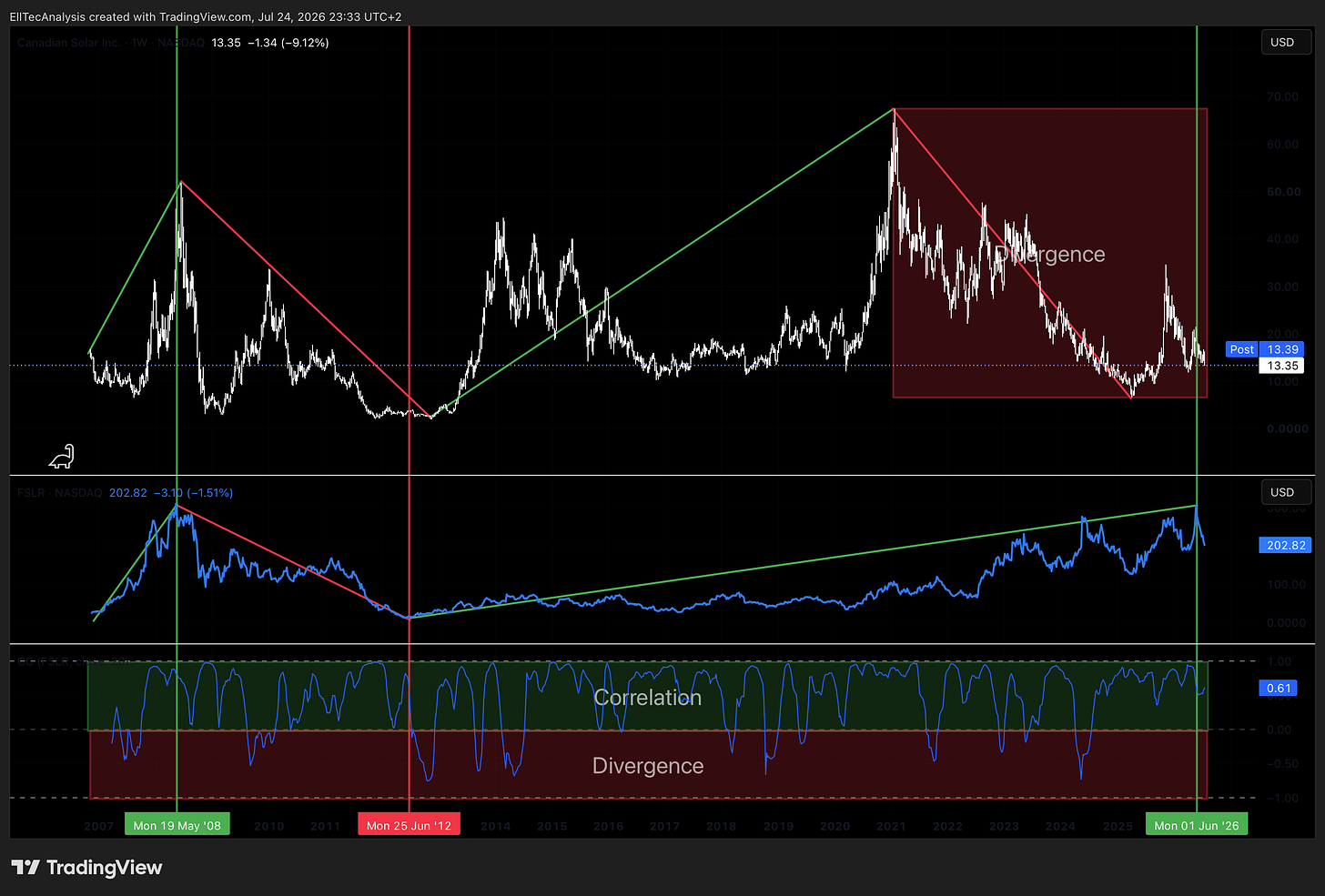
Task: Click the 13.35 last price label
Action: [x=1283, y=366]
